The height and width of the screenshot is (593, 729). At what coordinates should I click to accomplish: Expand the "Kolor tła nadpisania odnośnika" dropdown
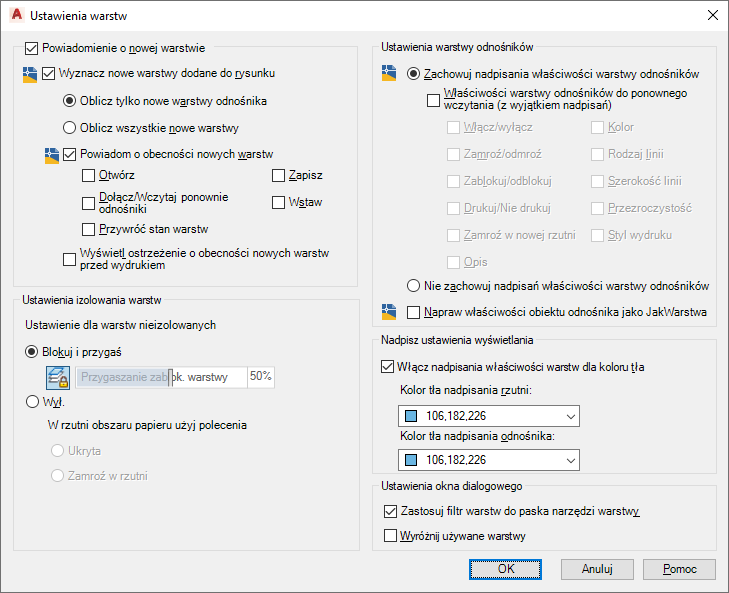488,460
